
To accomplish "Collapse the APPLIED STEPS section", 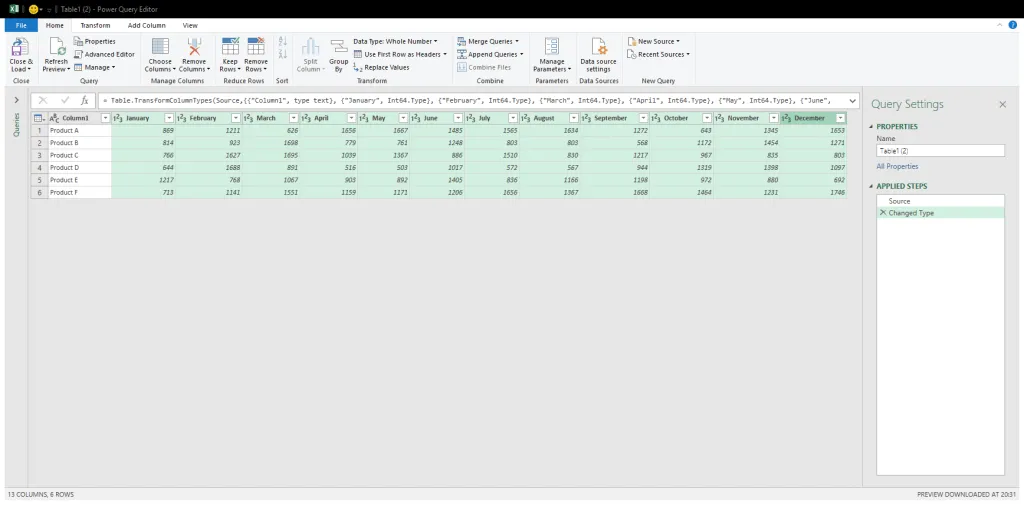I will tap(871, 186).
